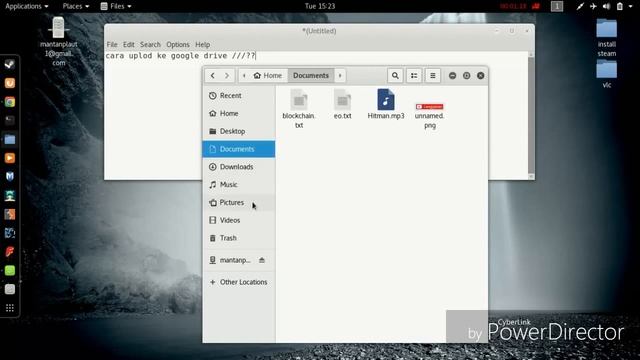Open Recent in Files sidebar
640x360 pixels.
[x=239, y=96]
